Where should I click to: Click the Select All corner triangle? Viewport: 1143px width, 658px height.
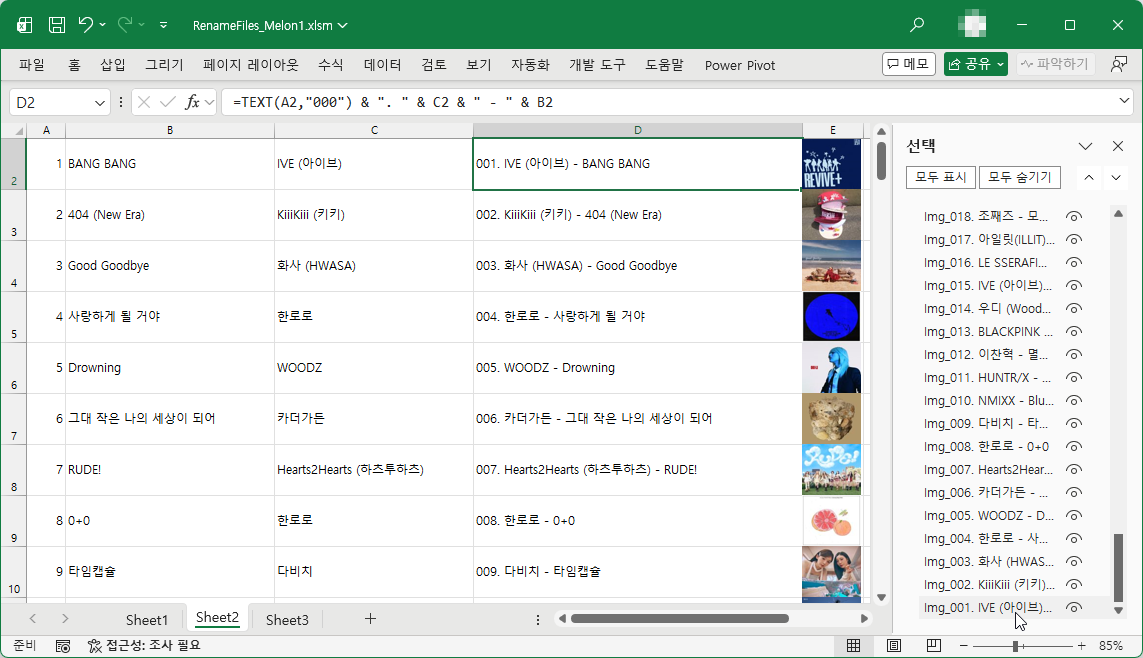coord(19,131)
